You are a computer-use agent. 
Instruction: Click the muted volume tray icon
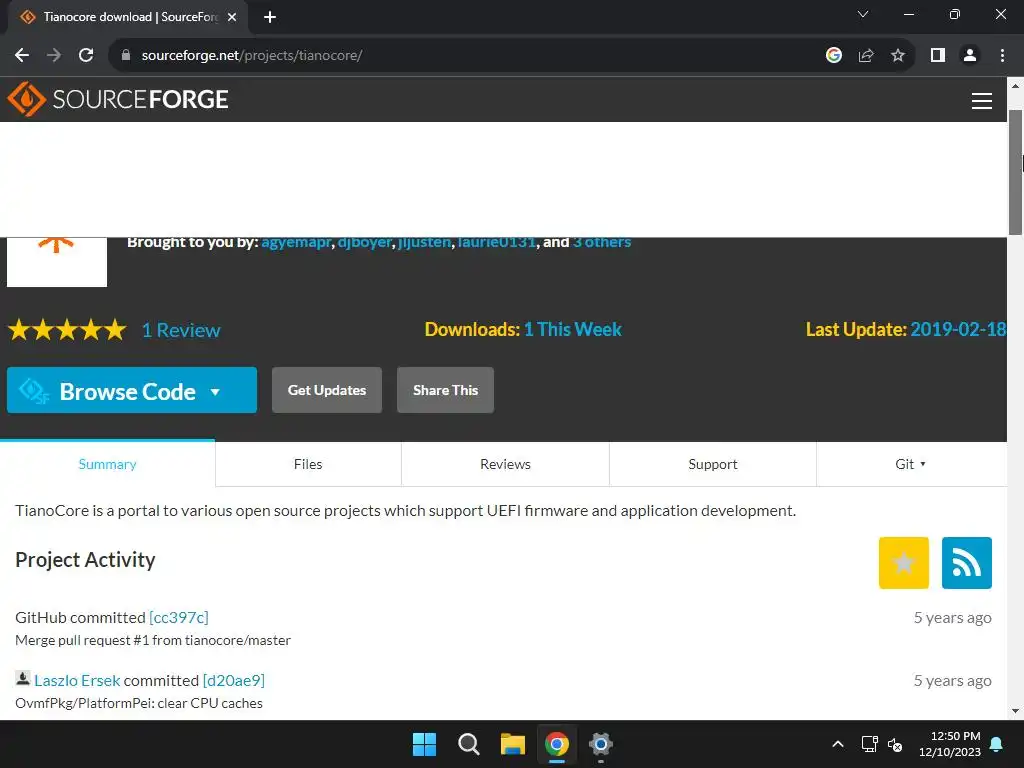coord(895,744)
